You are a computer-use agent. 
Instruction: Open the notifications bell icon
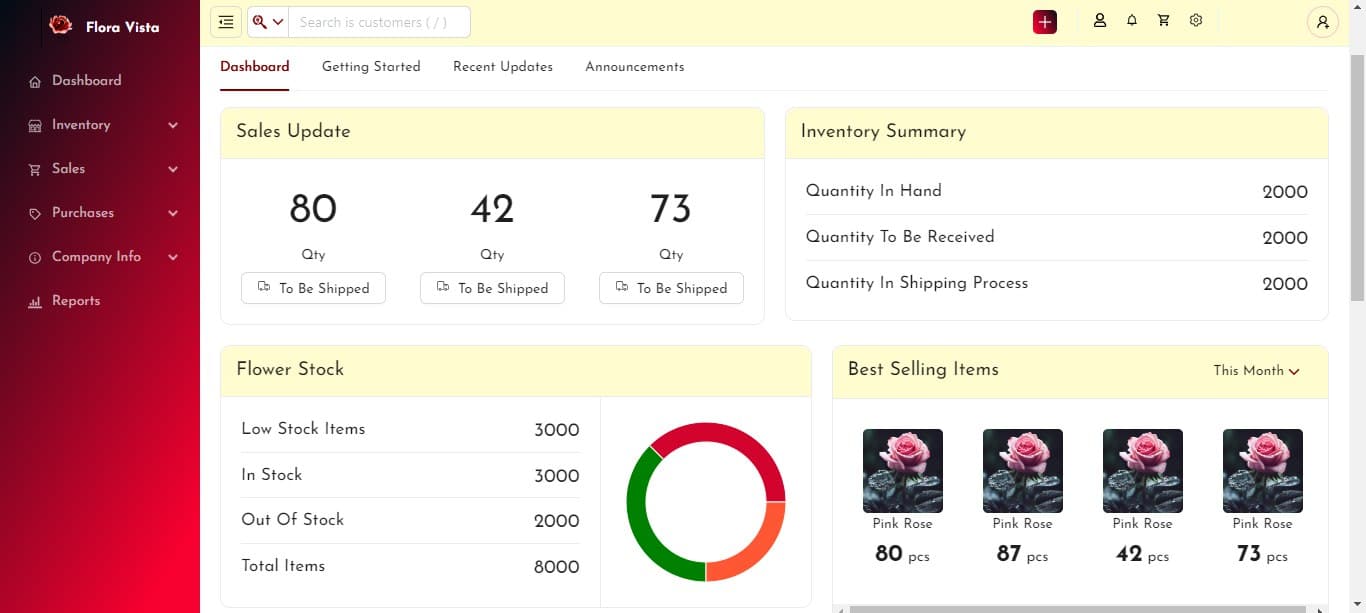1132,21
